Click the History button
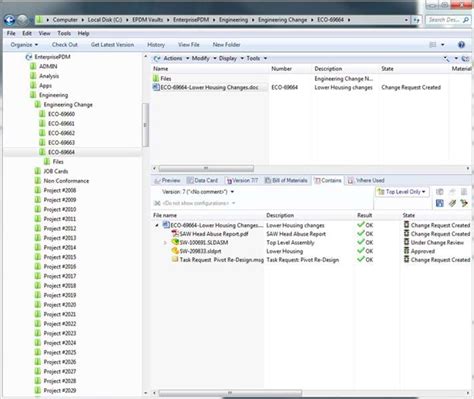 156,45
